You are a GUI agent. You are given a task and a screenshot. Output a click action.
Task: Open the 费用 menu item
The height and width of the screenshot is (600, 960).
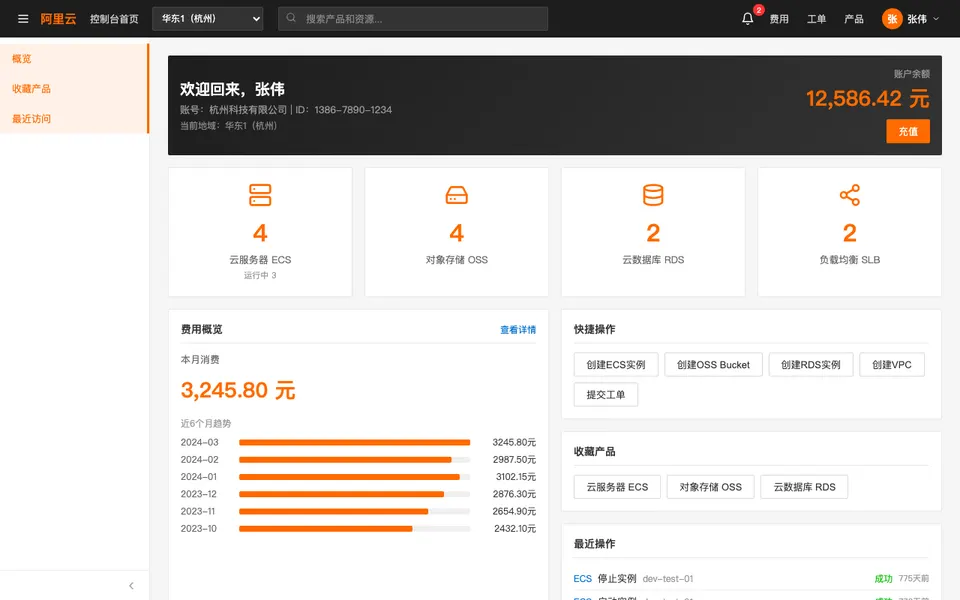pos(779,19)
